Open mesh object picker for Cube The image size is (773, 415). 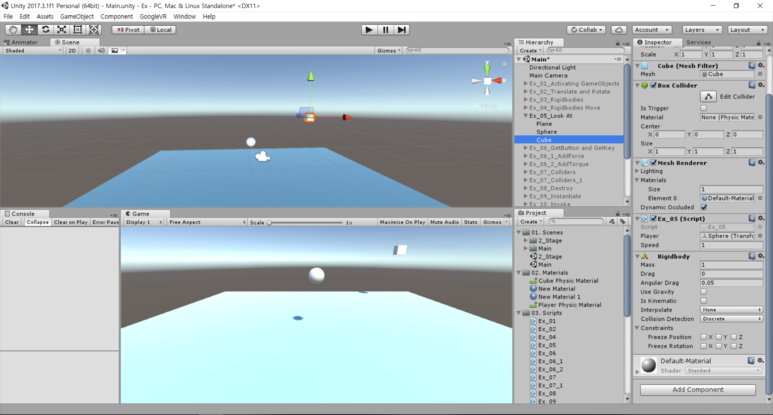pos(760,74)
